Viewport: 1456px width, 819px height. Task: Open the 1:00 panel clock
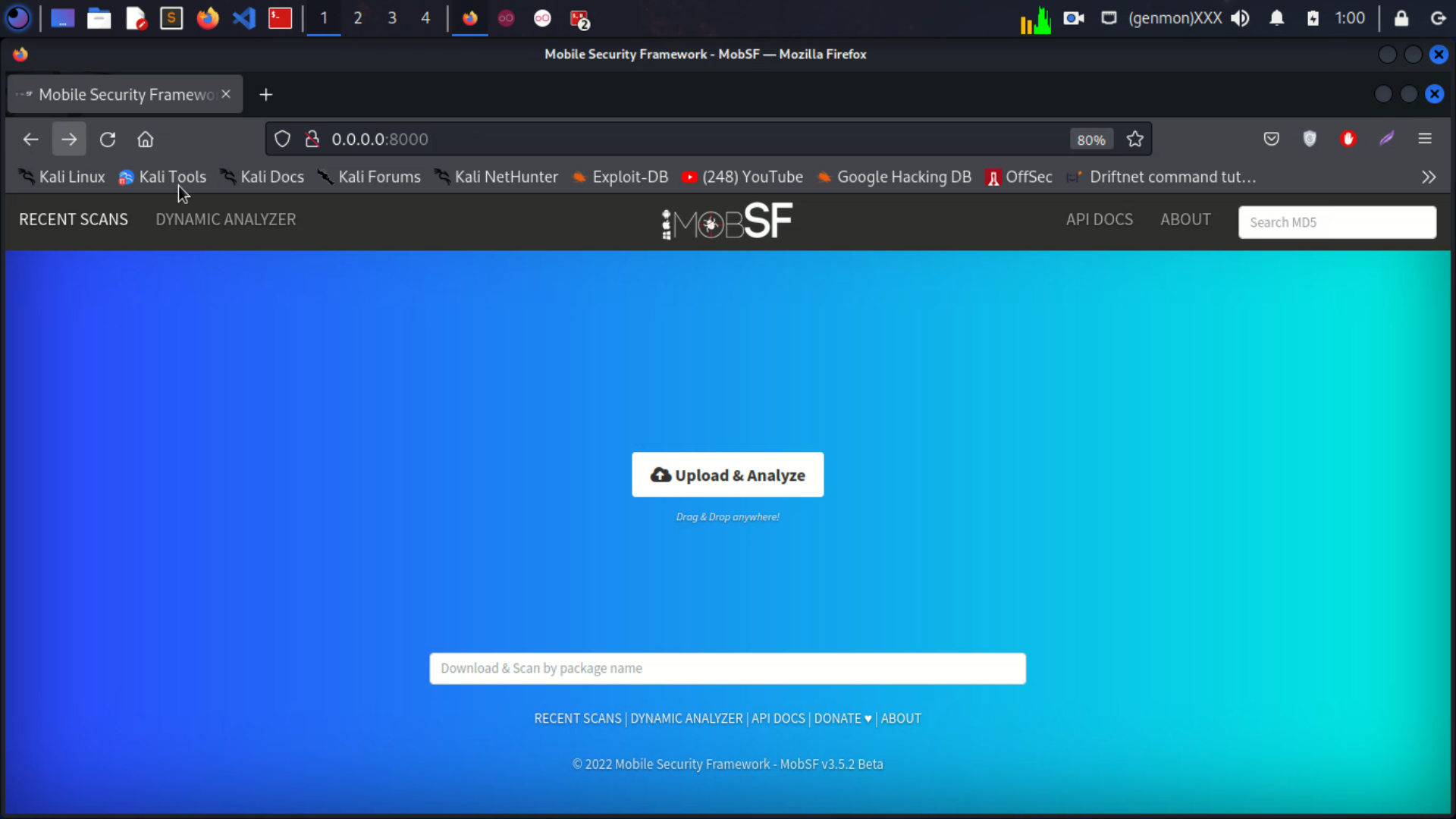pos(1350,18)
